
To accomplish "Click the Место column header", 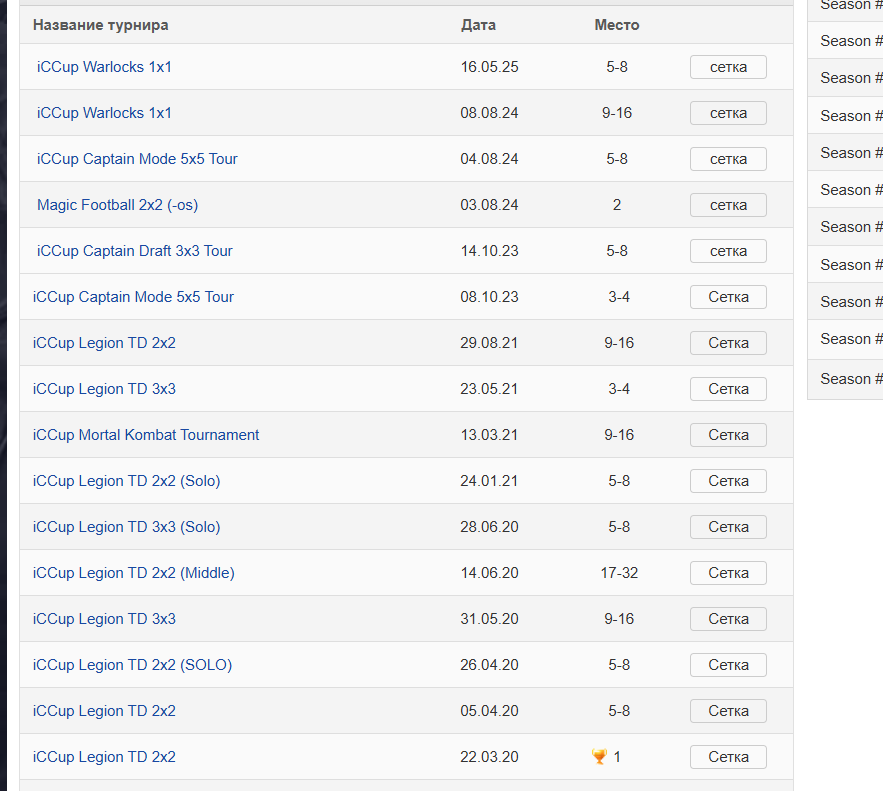I will pyautogui.click(x=617, y=25).
